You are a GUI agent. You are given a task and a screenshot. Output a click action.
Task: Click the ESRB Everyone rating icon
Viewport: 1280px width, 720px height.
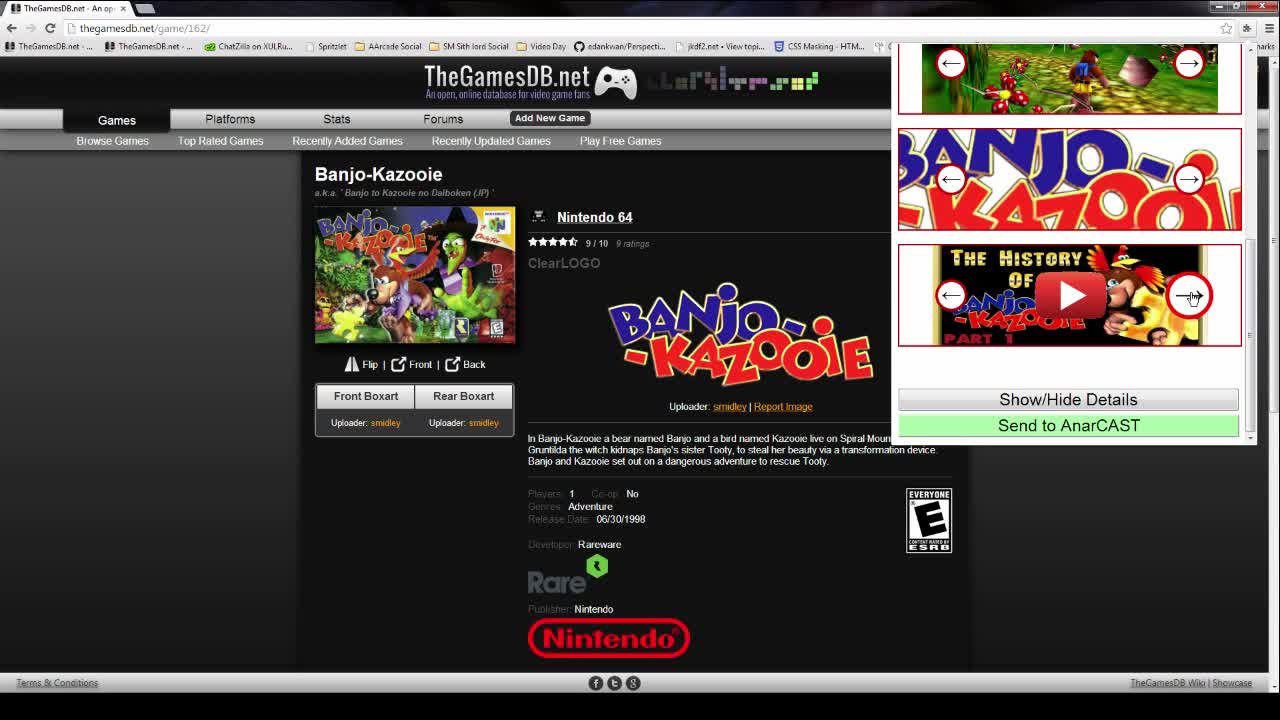[x=929, y=520]
